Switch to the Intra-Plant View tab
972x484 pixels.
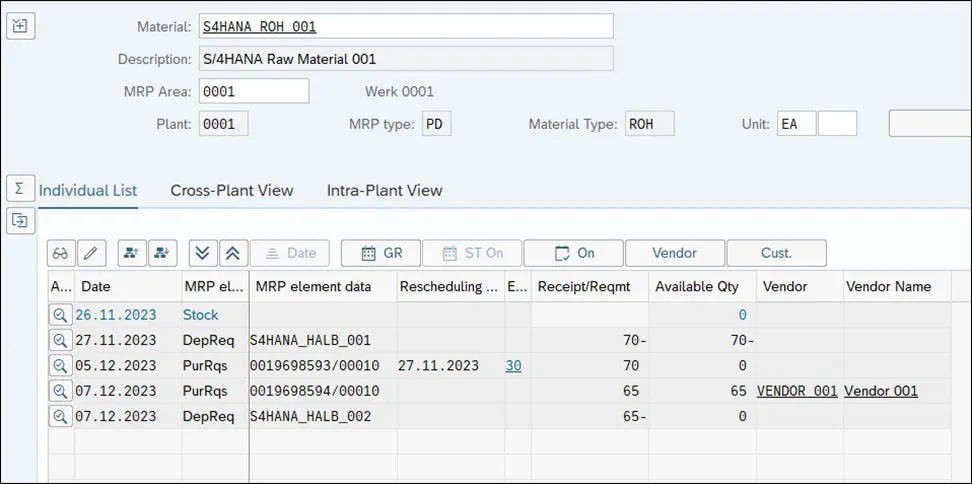385,190
